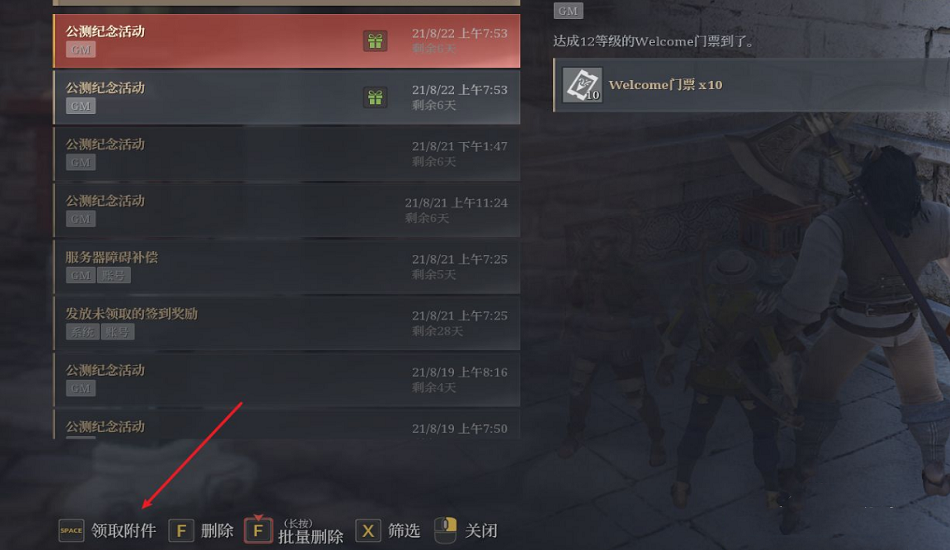This screenshot has height=550, width=950.
Task: Claim attachment with 领取附件 label
Action: pyautogui.click(x=124, y=531)
